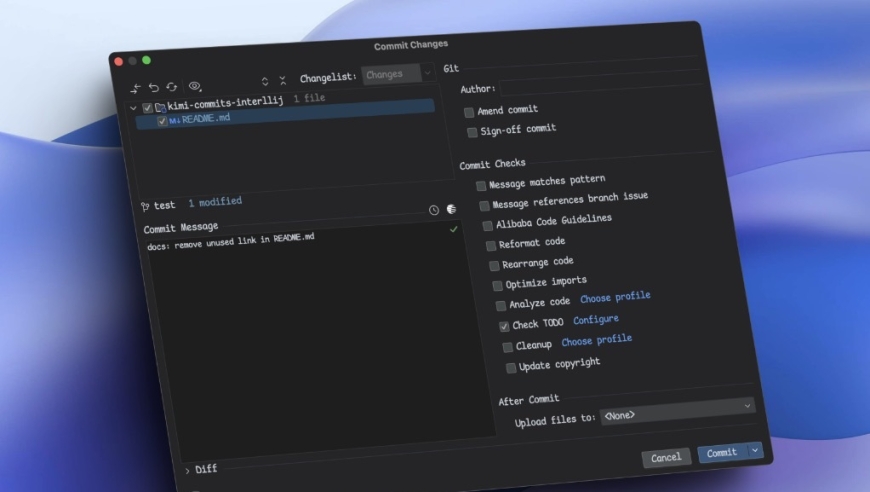
Task: Enable Sign-off commit
Action: [472, 132]
